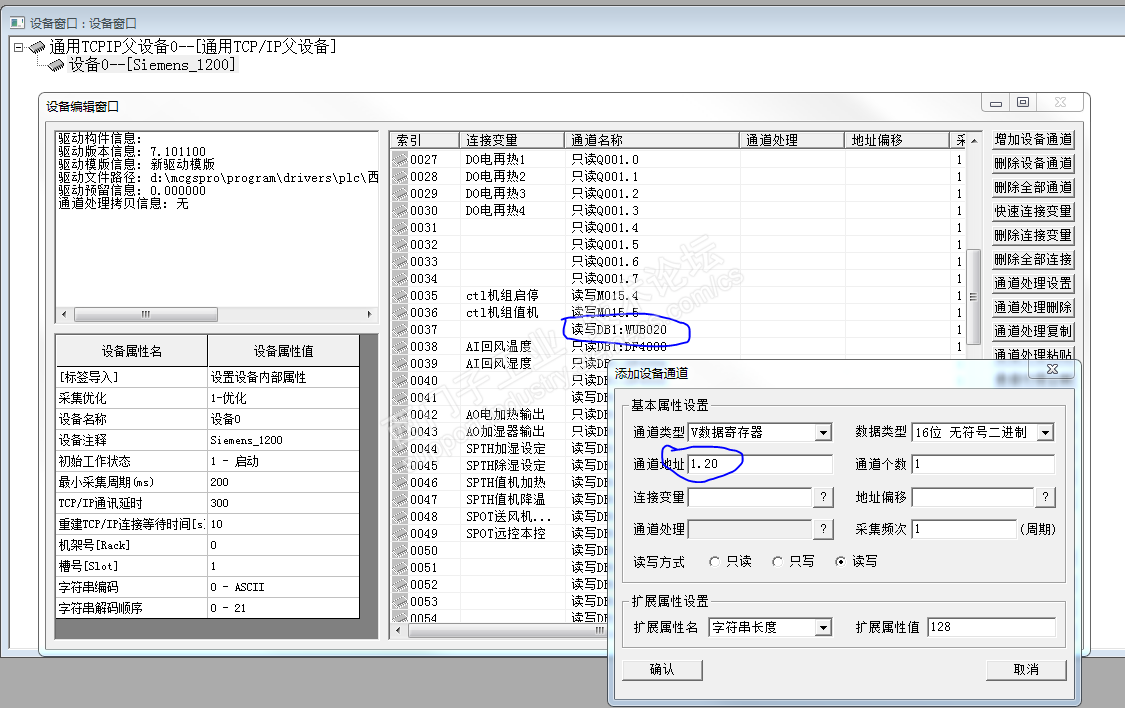This screenshot has height=708, width=1125.
Task: Select the 读写 read-write radio option
Action: [840, 562]
